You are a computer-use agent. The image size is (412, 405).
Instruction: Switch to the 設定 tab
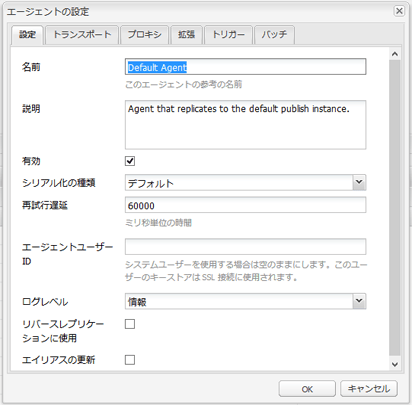(x=27, y=35)
